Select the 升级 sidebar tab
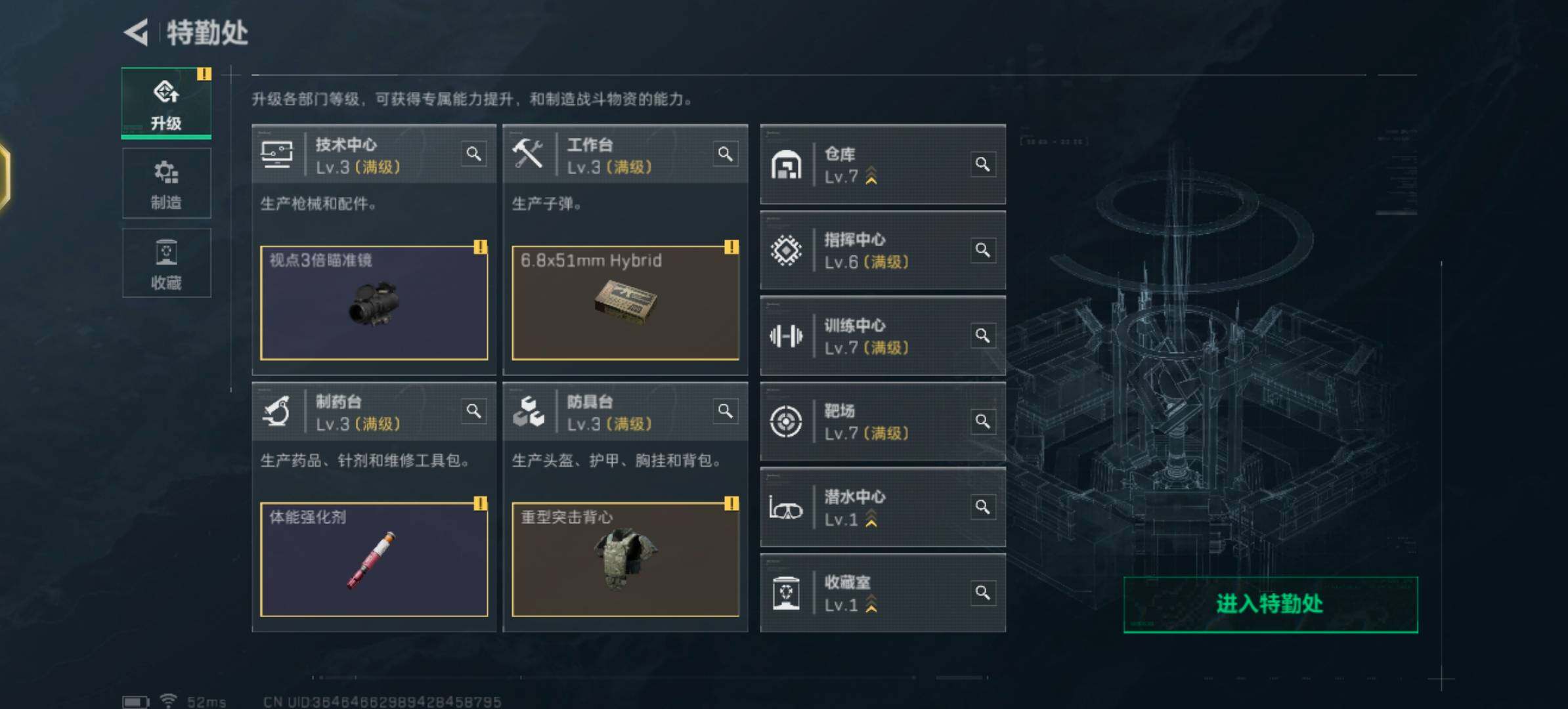 (166, 103)
